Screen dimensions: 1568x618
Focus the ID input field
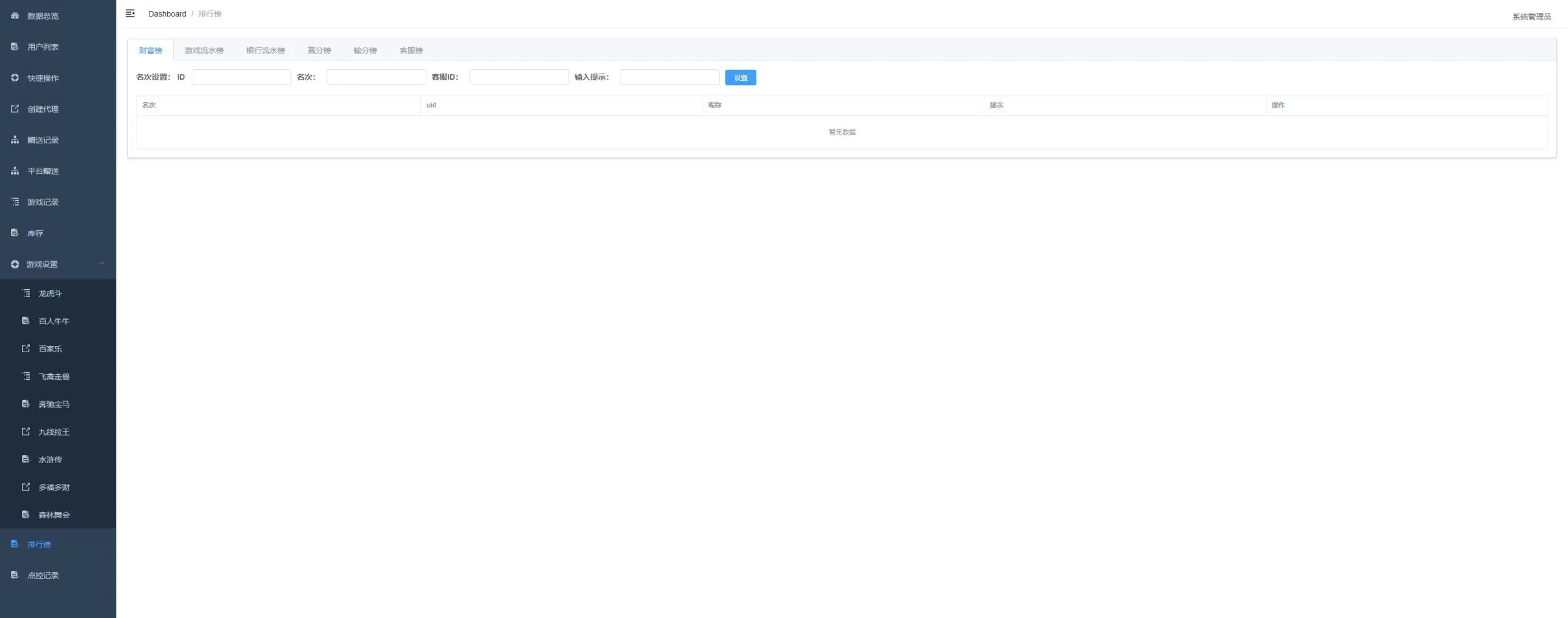[x=241, y=77]
